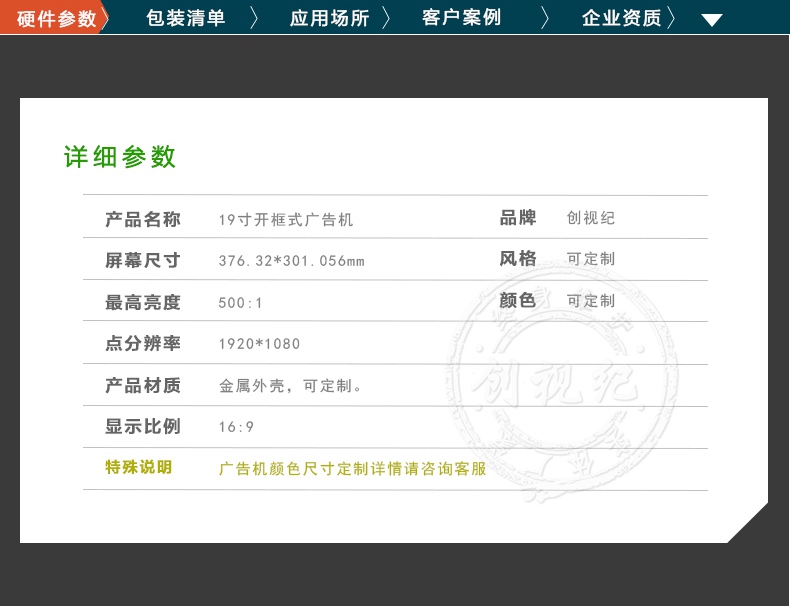The height and width of the screenshot is (615, 790).
Task: Select the value 19寸开框式广告机
Action: click(x=286, y=220)
